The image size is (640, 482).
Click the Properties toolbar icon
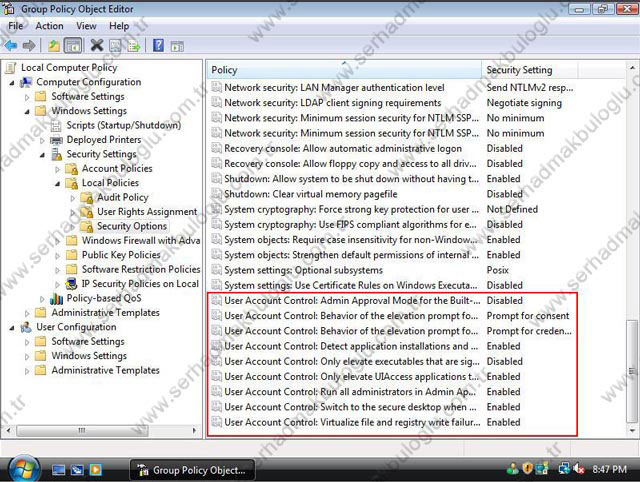pyautogui.click(x=115, y=46)
